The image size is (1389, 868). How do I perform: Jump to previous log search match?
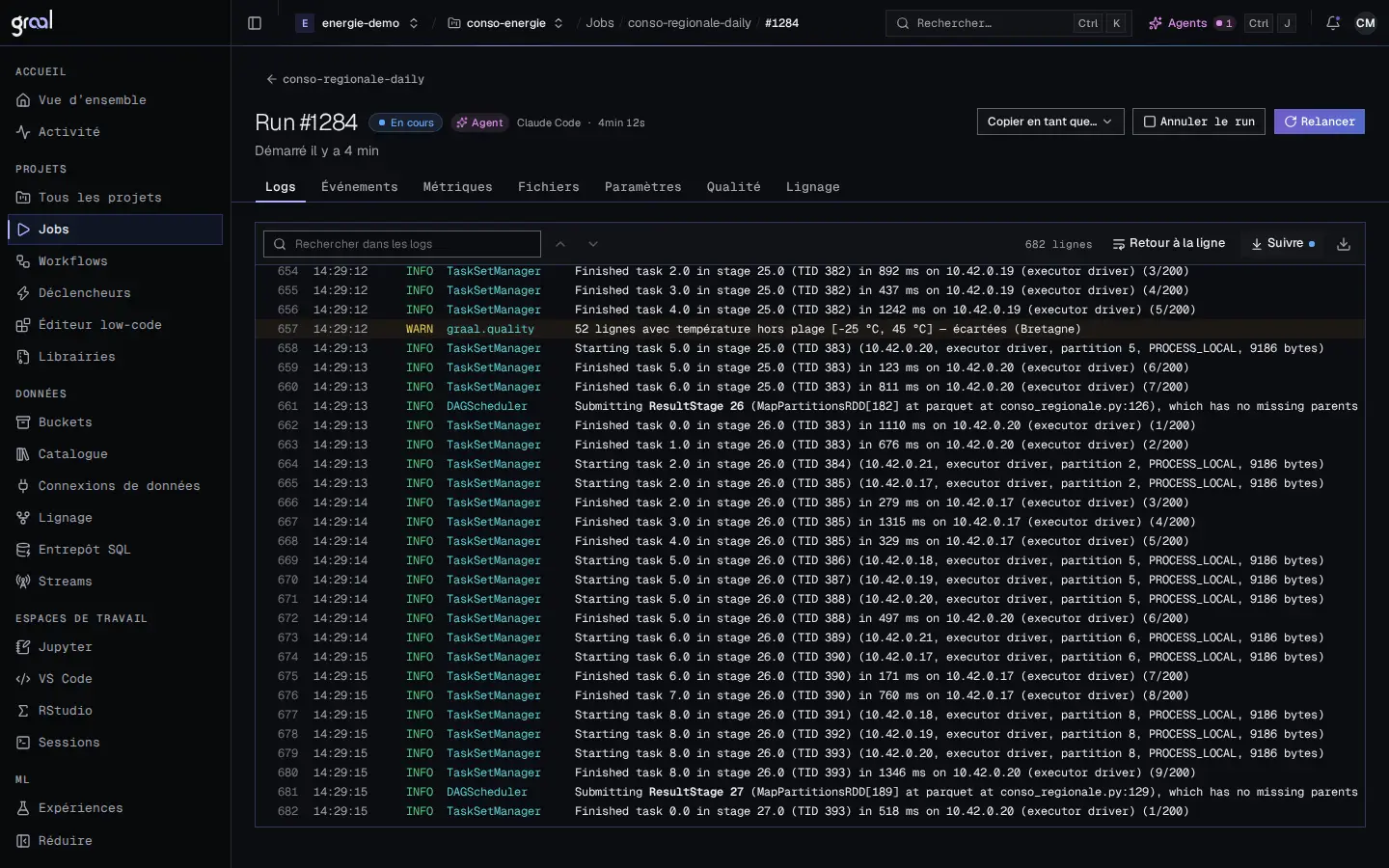click(x=560, y=244)
